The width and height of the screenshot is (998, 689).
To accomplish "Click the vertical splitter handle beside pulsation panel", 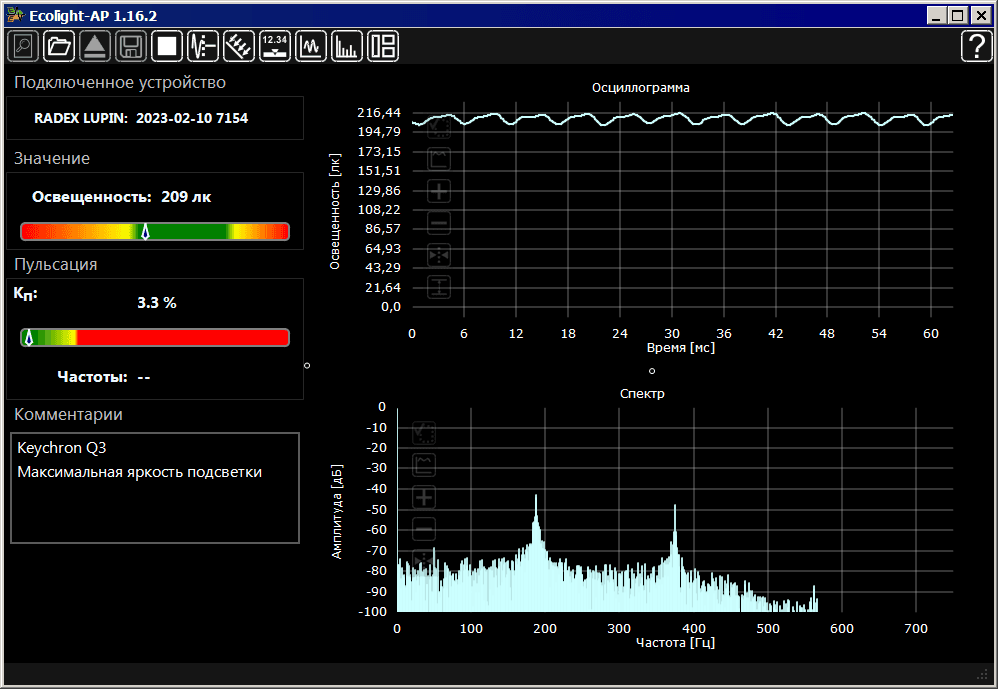I will click(x=307, y=365).
